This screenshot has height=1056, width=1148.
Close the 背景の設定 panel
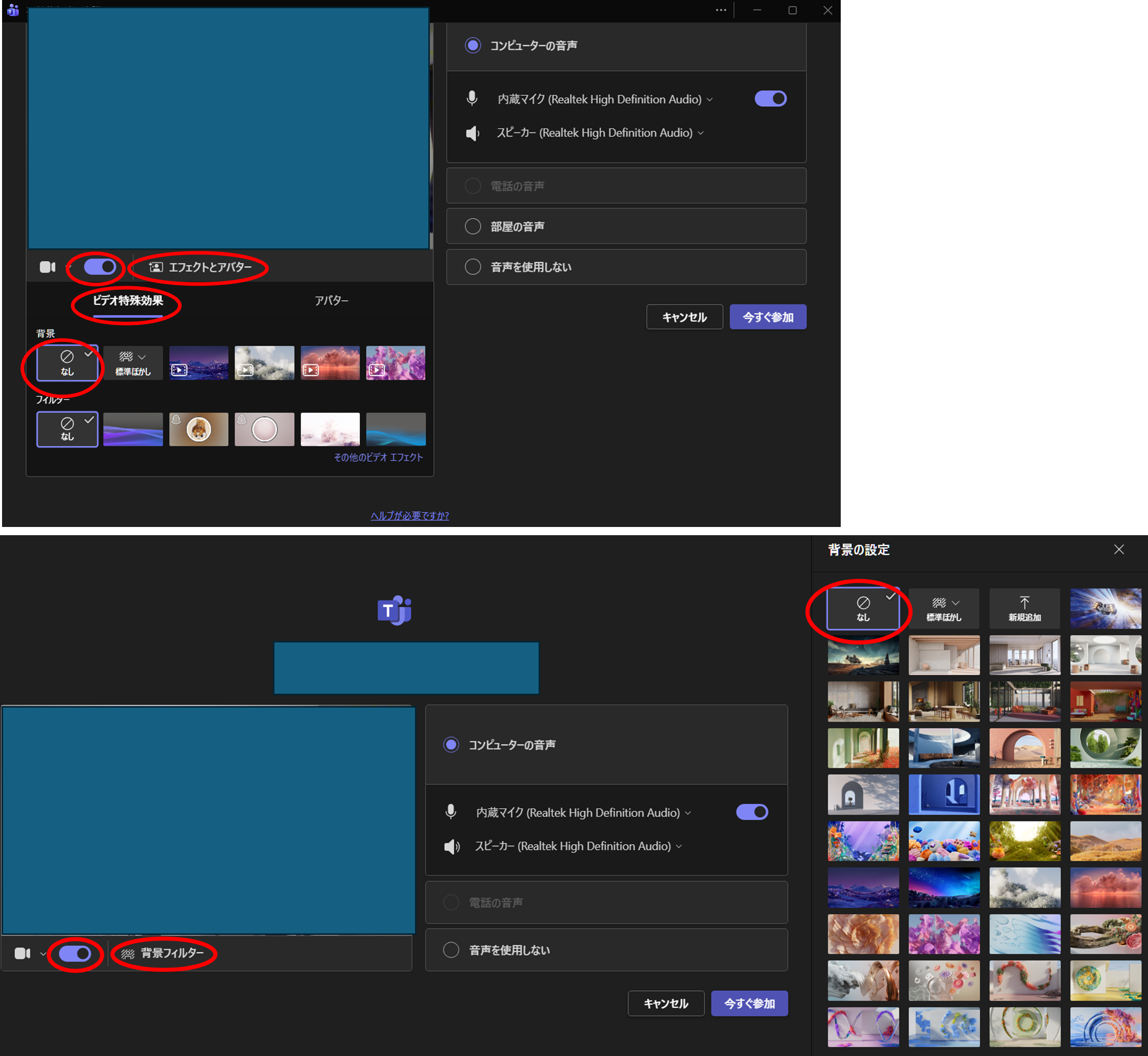[x=1119, y=549]
